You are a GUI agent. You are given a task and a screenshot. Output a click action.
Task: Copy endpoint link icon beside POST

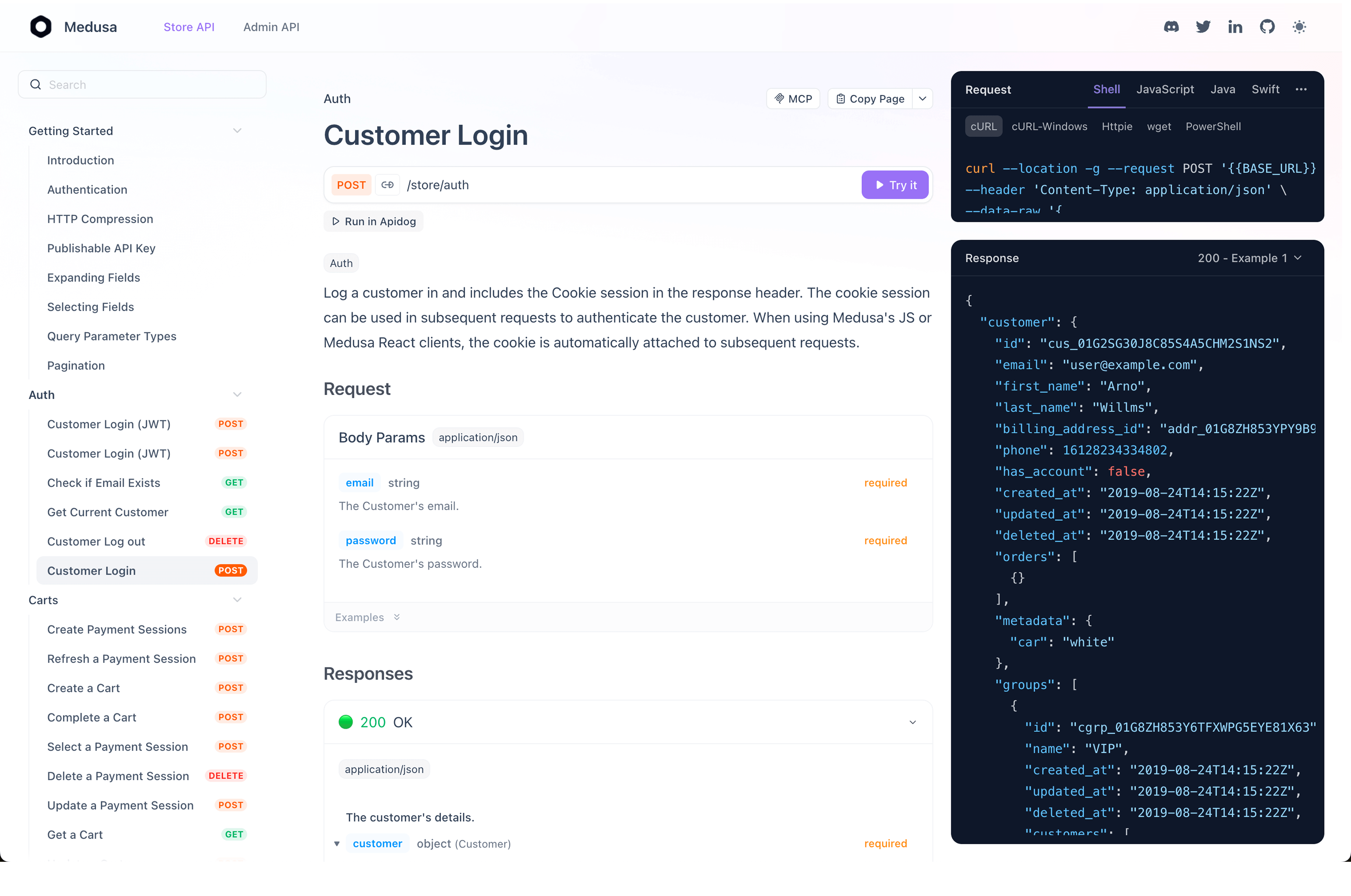387,185
